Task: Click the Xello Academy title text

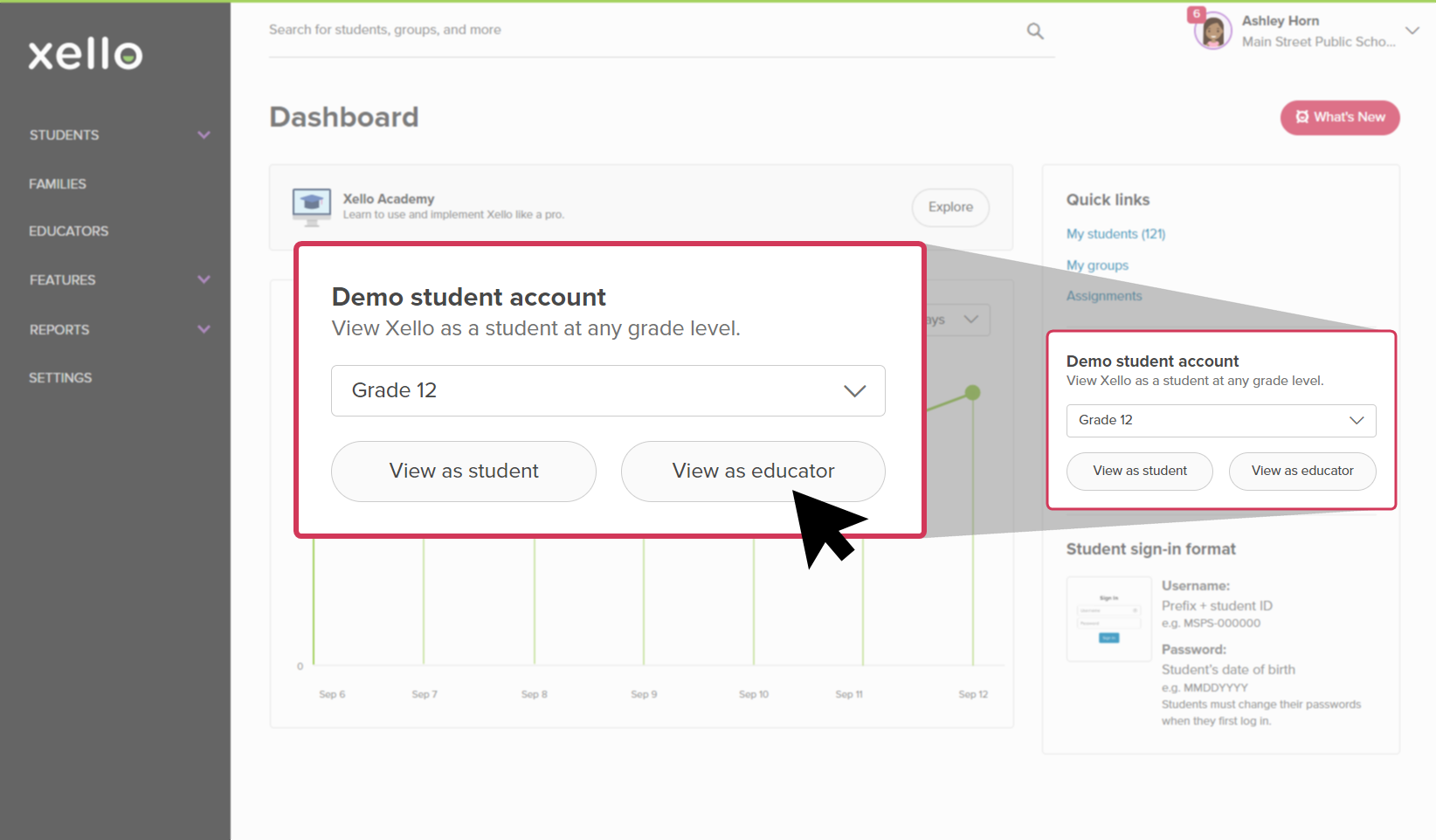Action: point(389,199)
